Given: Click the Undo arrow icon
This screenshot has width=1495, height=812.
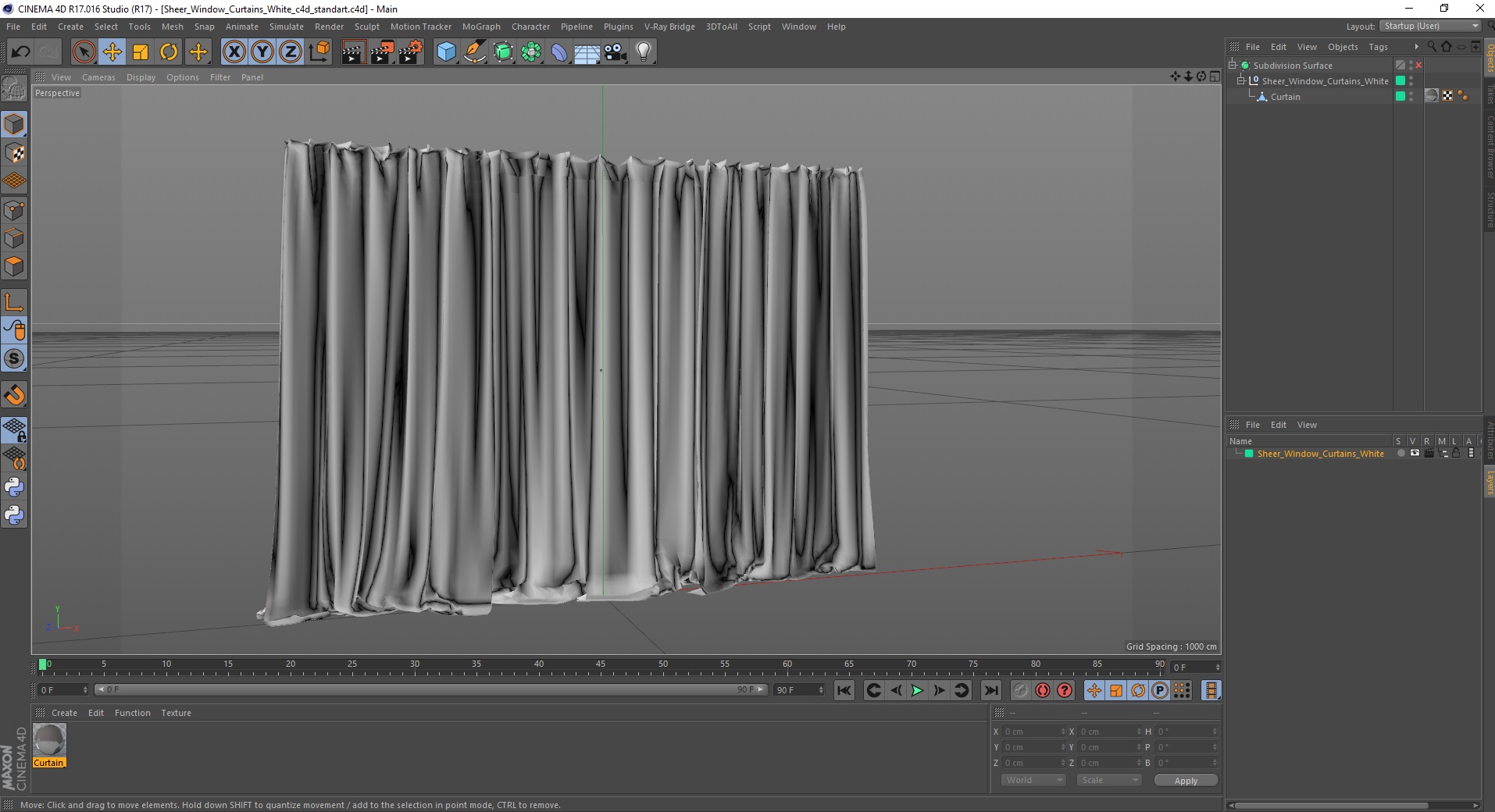Looking at the screenshot, I should point(20,52).
